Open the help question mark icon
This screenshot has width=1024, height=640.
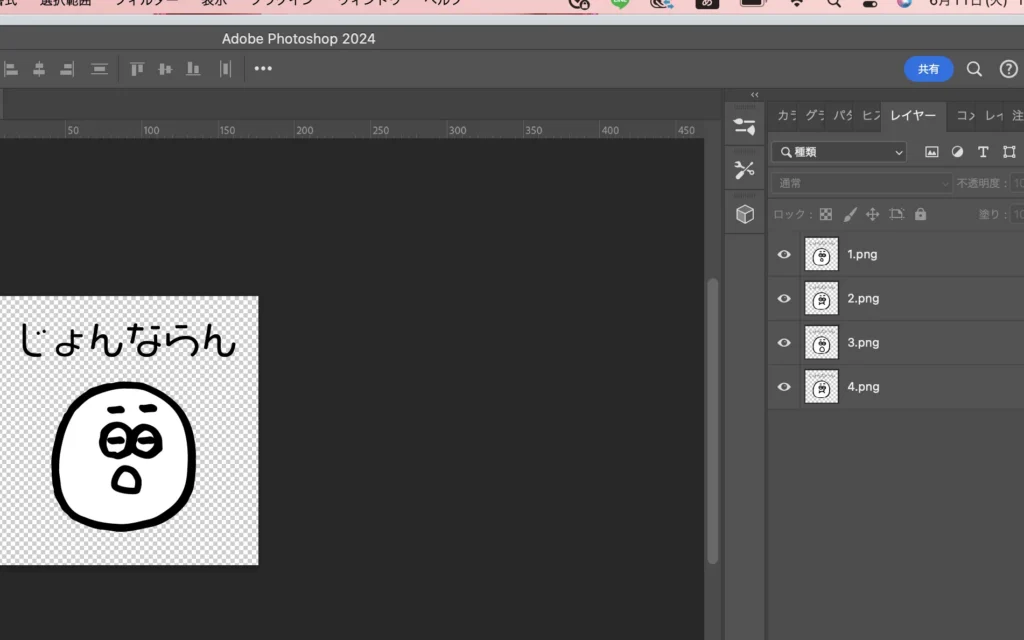(1008, 69)
